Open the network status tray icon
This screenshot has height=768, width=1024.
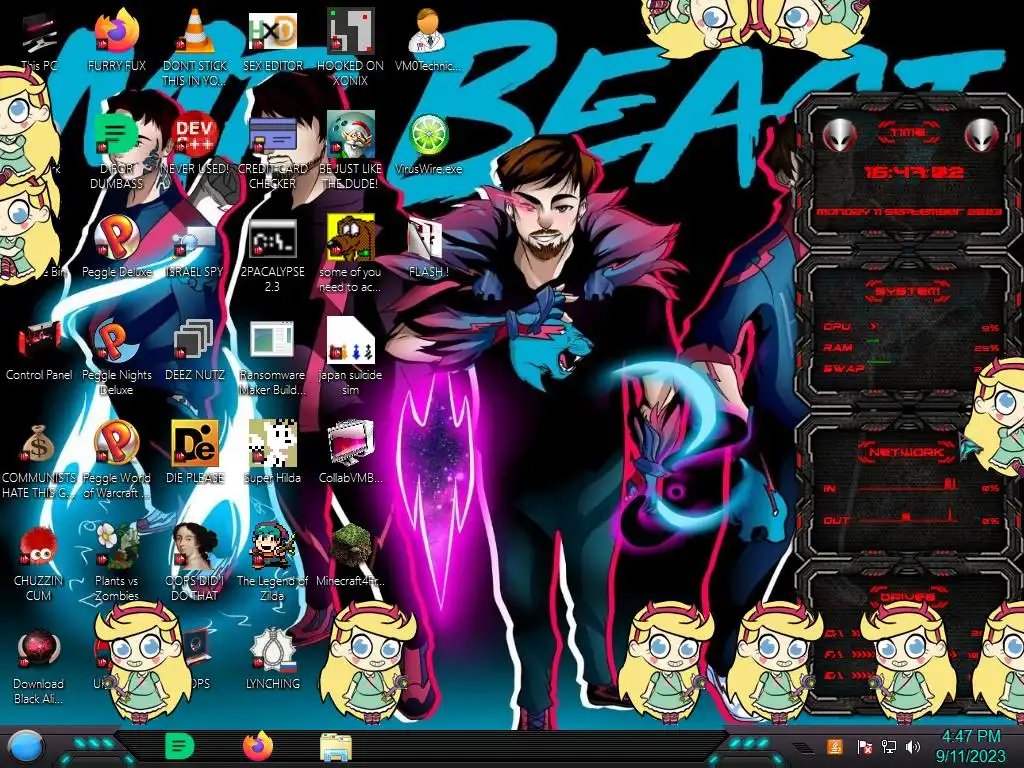(889, 746)
